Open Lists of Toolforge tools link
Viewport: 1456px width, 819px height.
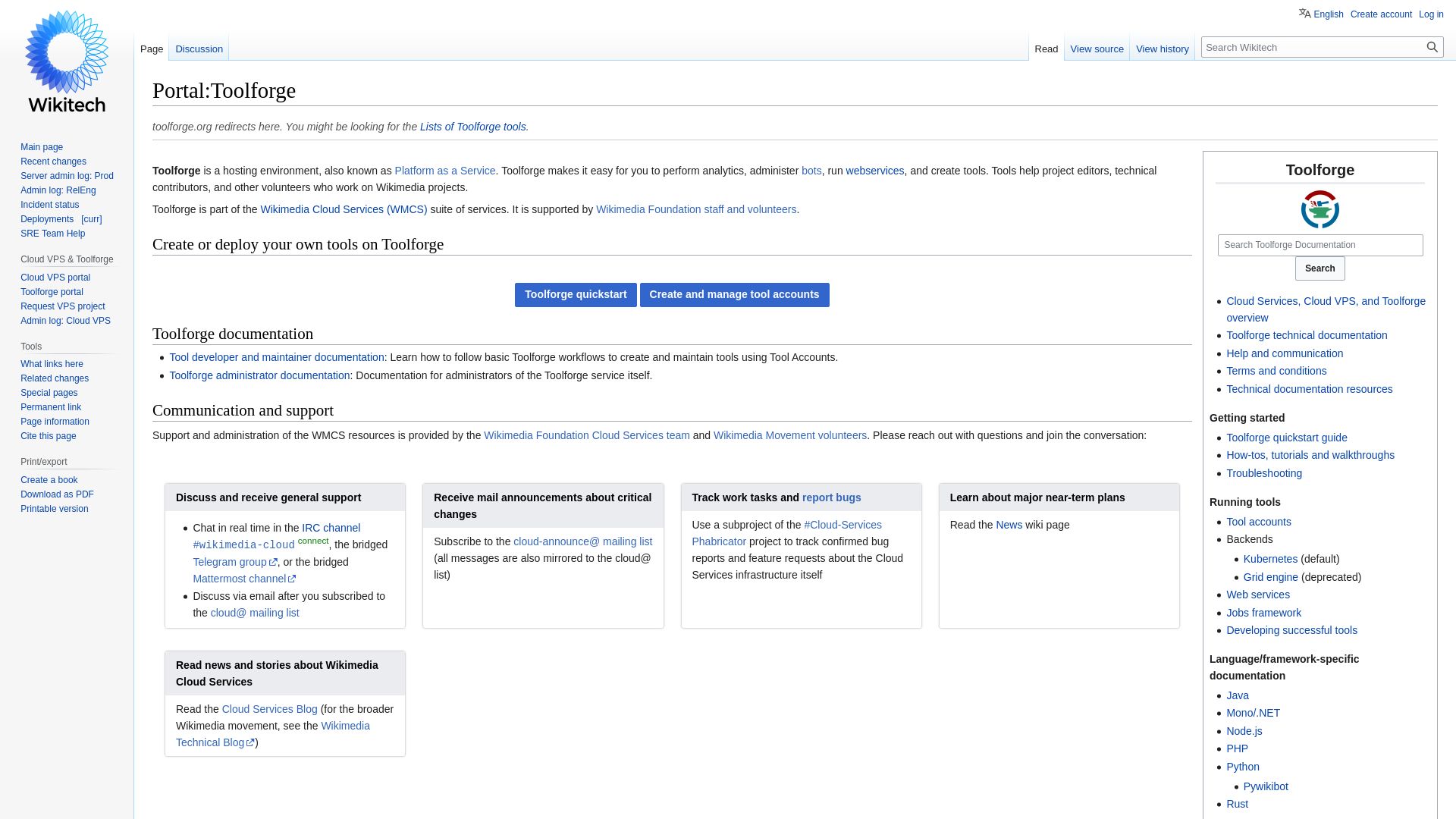(472, 127)
